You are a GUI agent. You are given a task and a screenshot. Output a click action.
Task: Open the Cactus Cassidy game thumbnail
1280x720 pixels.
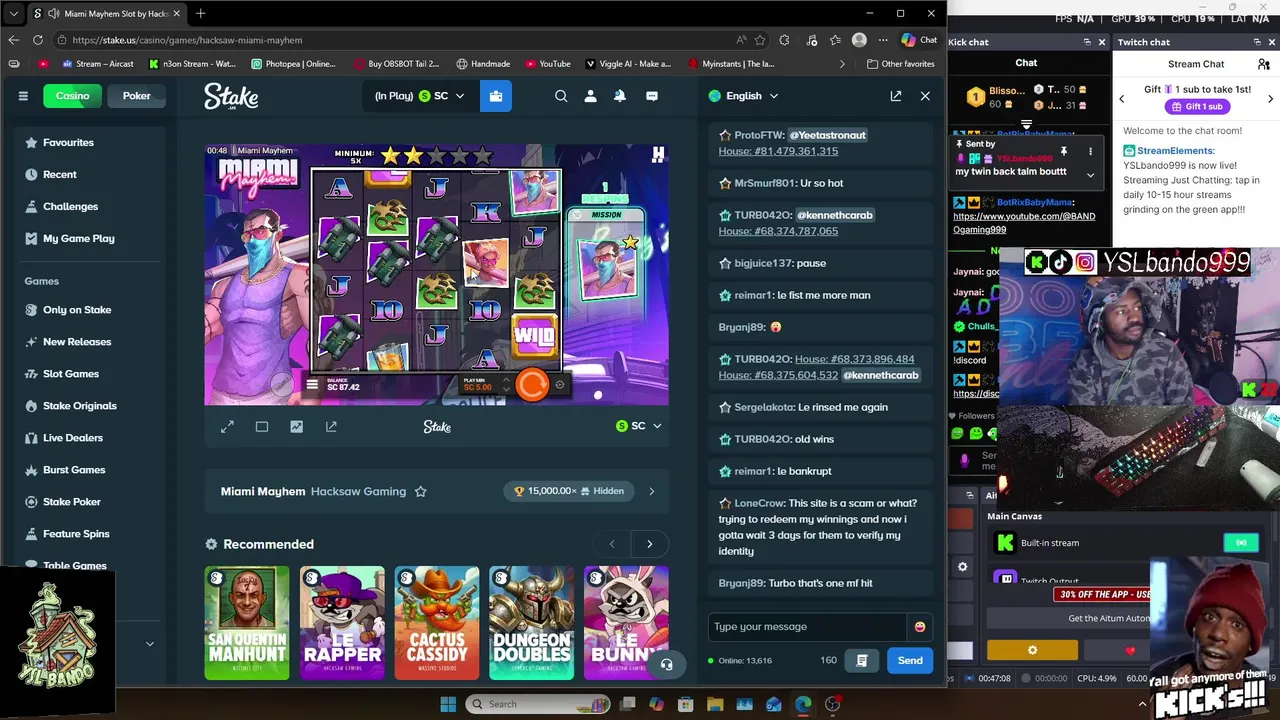(437, 623)
